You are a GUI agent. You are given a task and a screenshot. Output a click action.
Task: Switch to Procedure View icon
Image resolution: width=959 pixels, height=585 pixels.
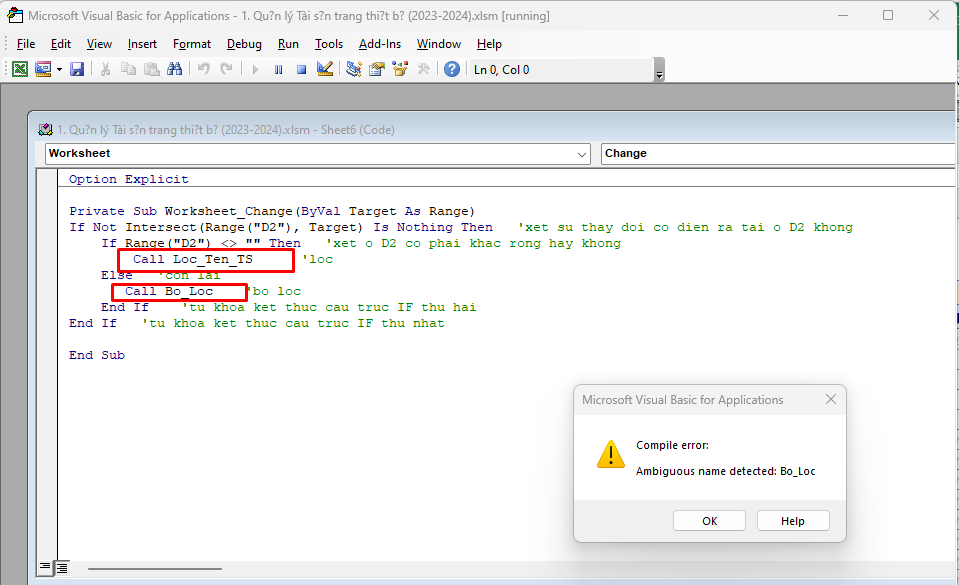point(45,567)
